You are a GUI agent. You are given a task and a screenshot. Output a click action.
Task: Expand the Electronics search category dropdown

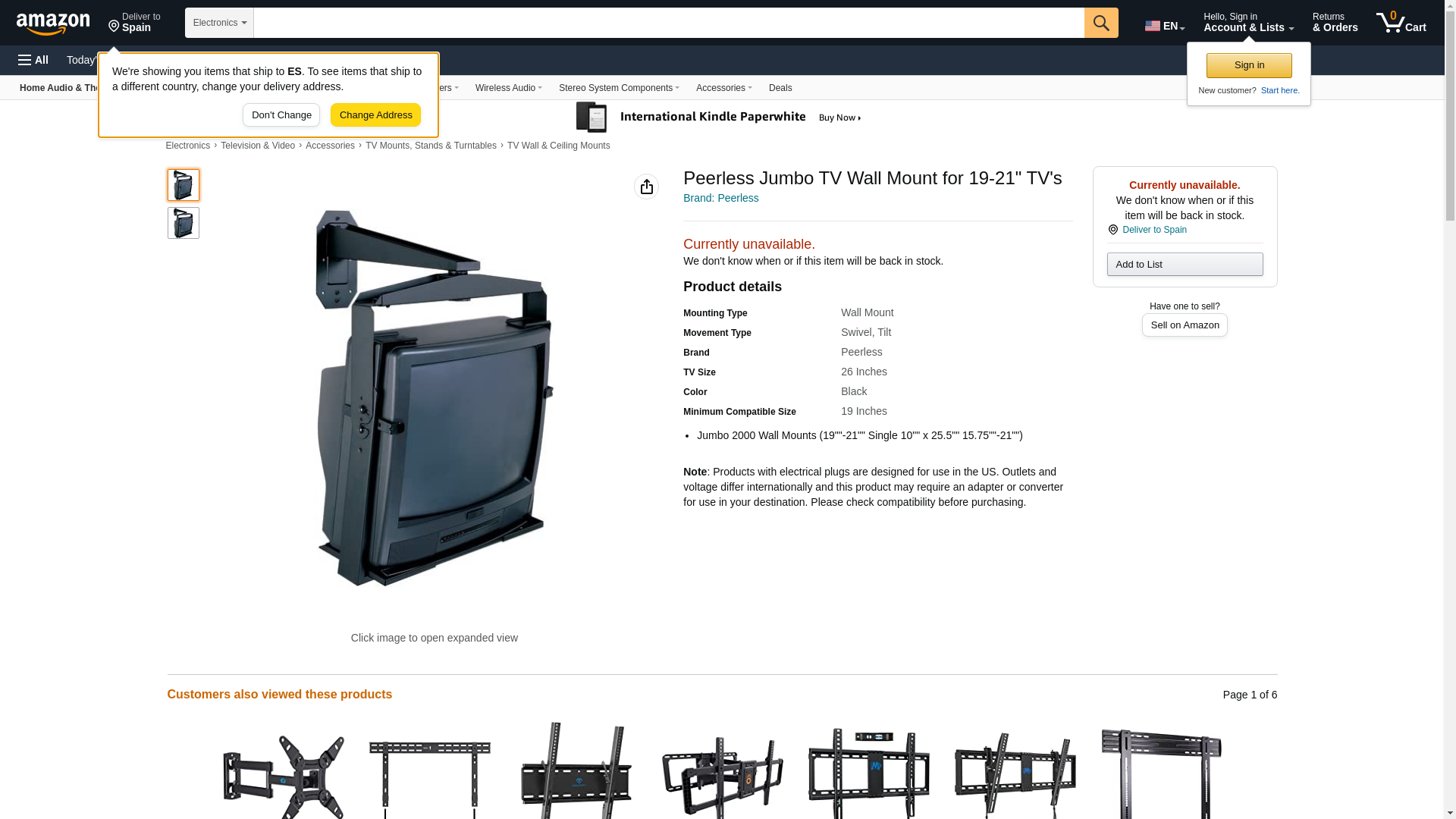(219, 23)
